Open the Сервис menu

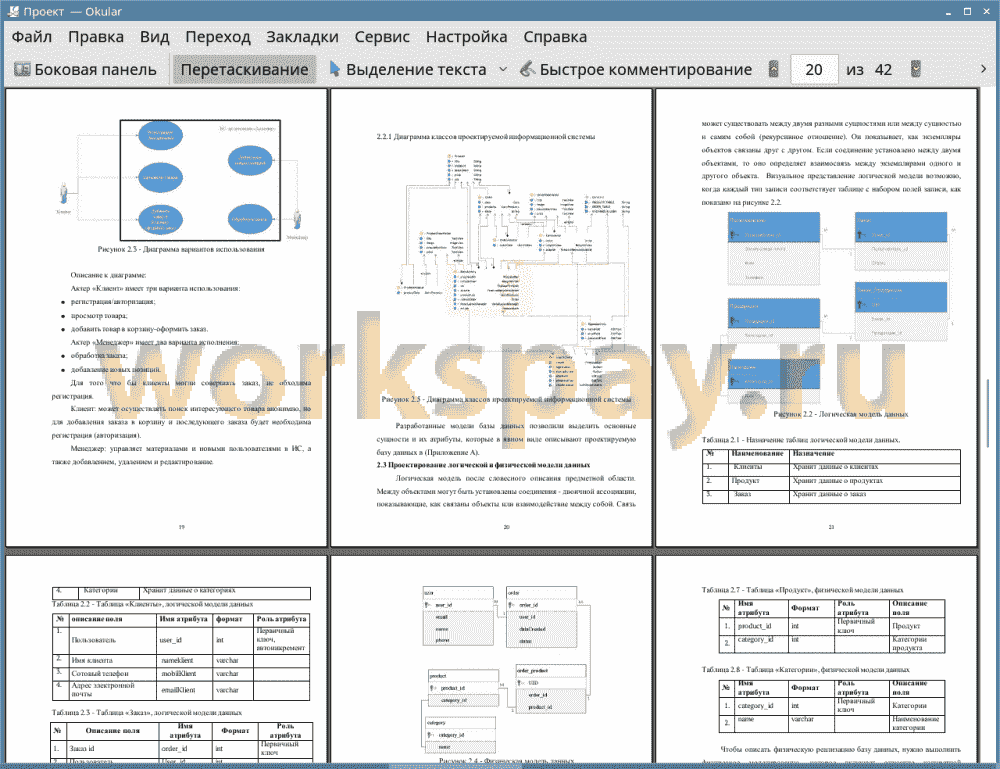click(x=382, y=37)
